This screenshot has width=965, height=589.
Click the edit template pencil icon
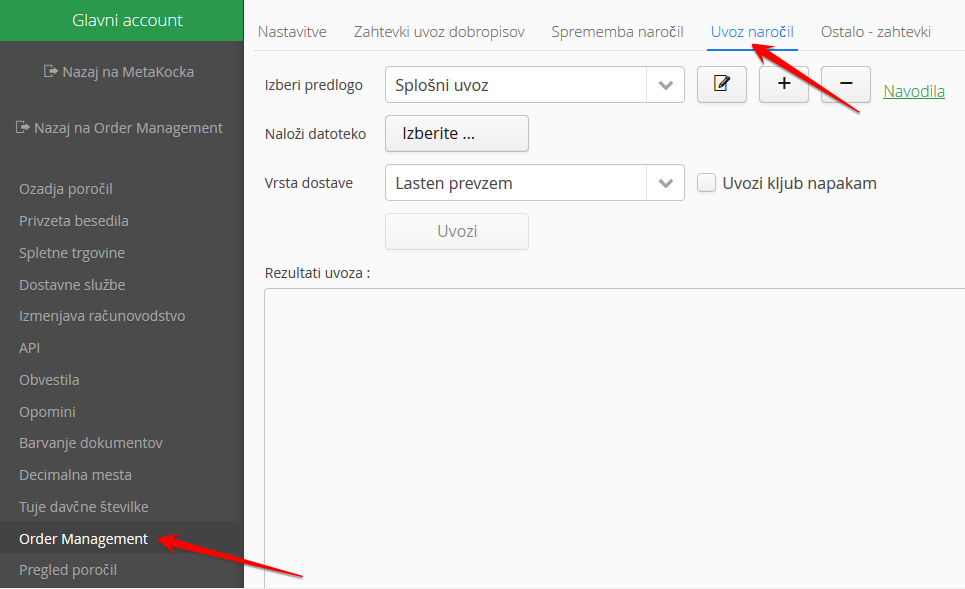pyautogui.click(x=721, y=84)
